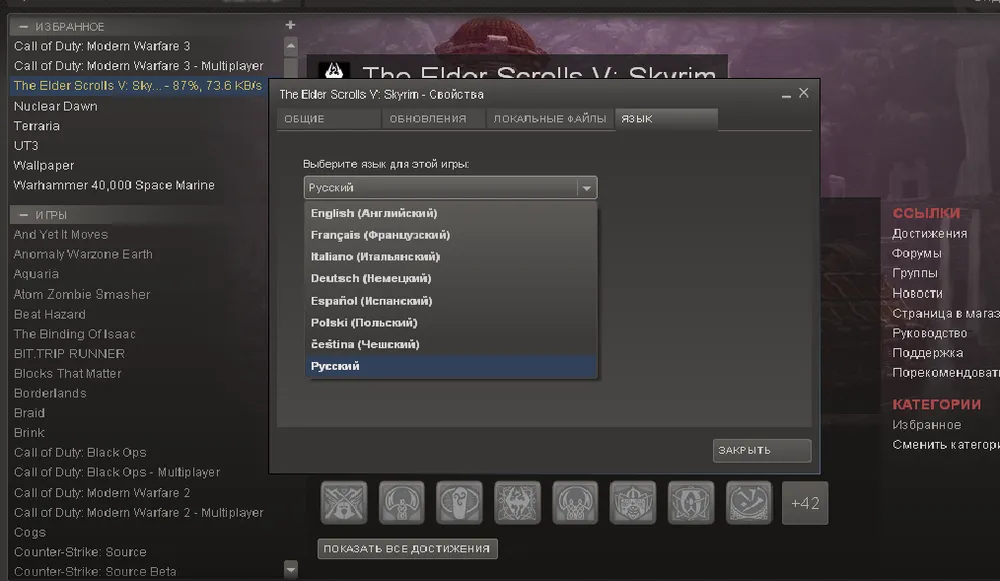This screenshot has width=1000, height=581.
Task: Click the crossed-axes achievement icon
Action: click(344, 502)
